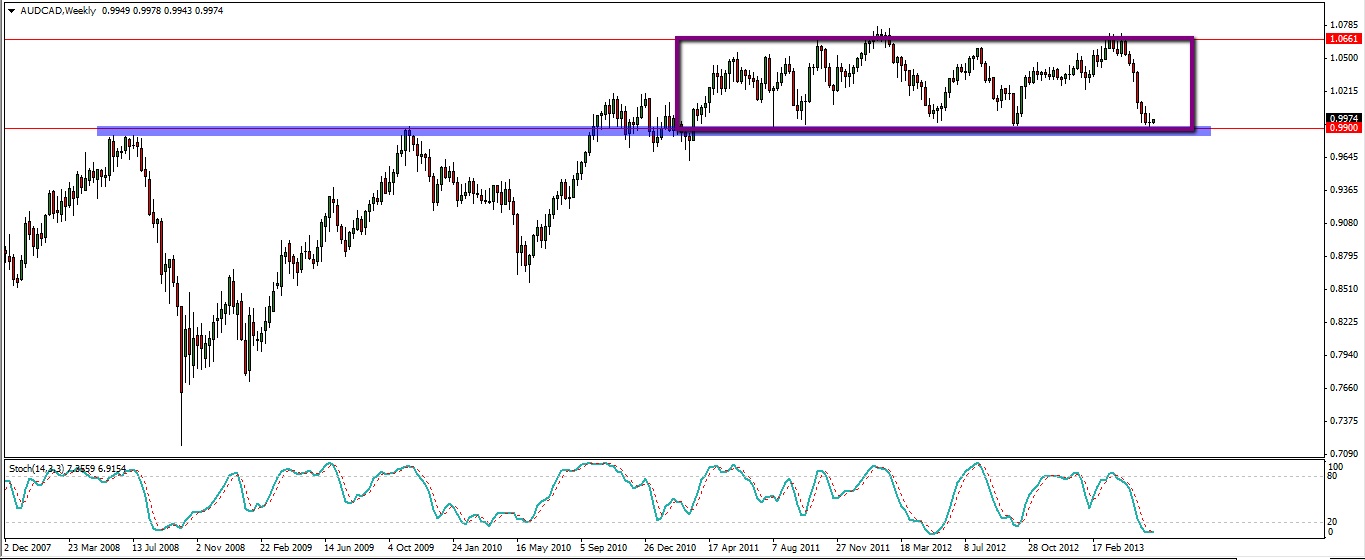Click the 1.0500 price axis value
The image size is (1365, 560).
(1344, 57)
